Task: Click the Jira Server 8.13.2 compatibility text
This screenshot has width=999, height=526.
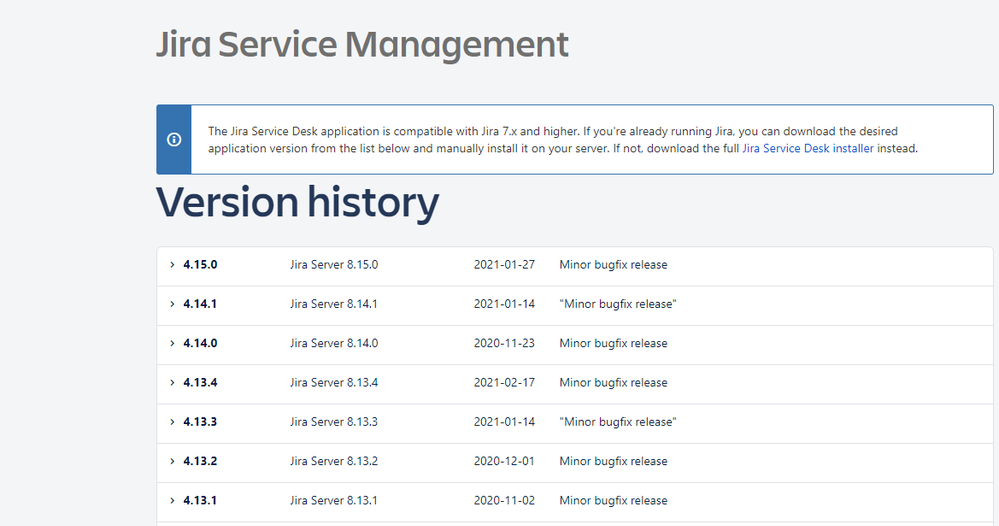Action: (334, 461)
